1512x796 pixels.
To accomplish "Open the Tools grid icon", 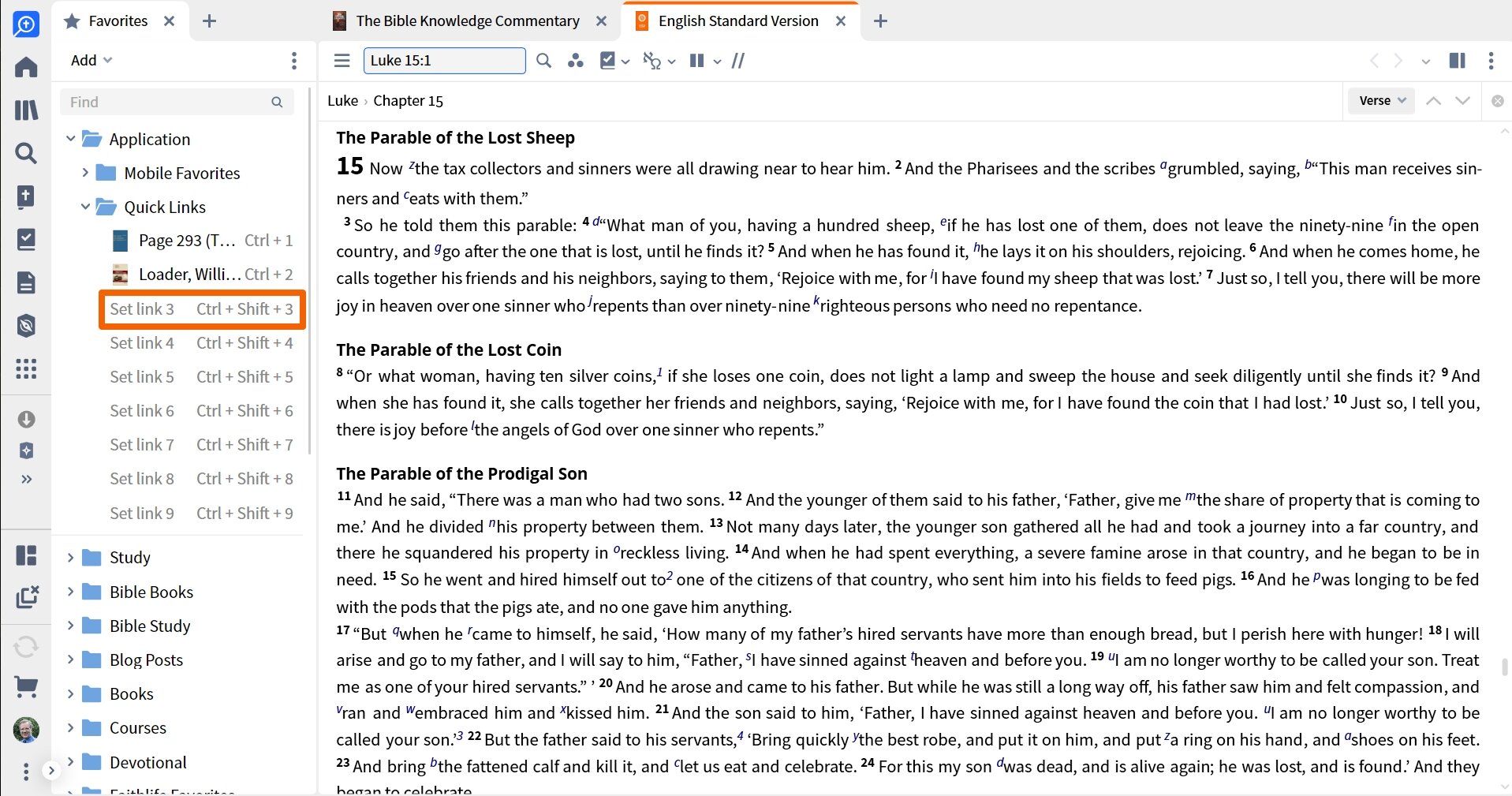I will coord(26,368).
